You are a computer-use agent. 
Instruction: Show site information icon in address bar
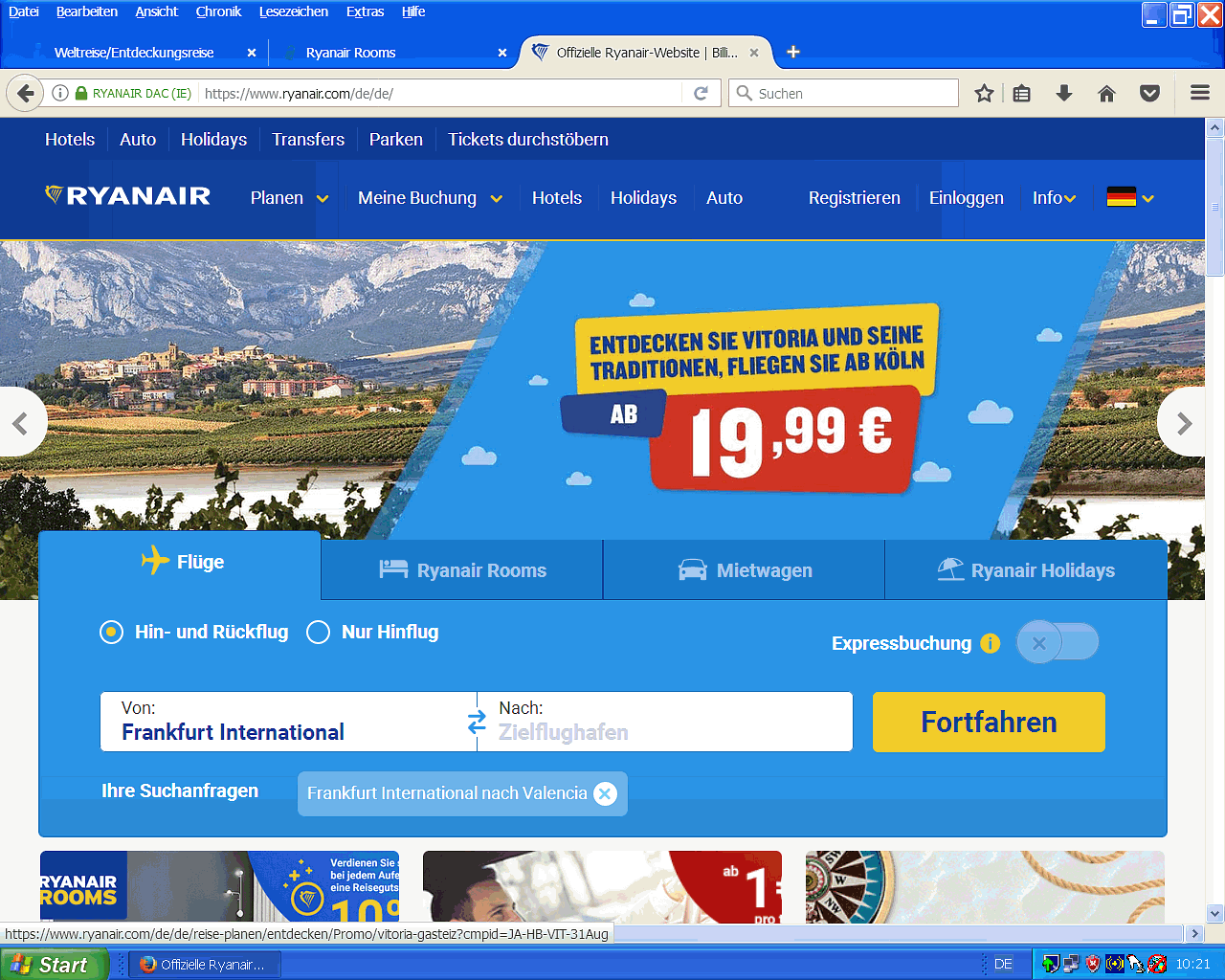60,93
